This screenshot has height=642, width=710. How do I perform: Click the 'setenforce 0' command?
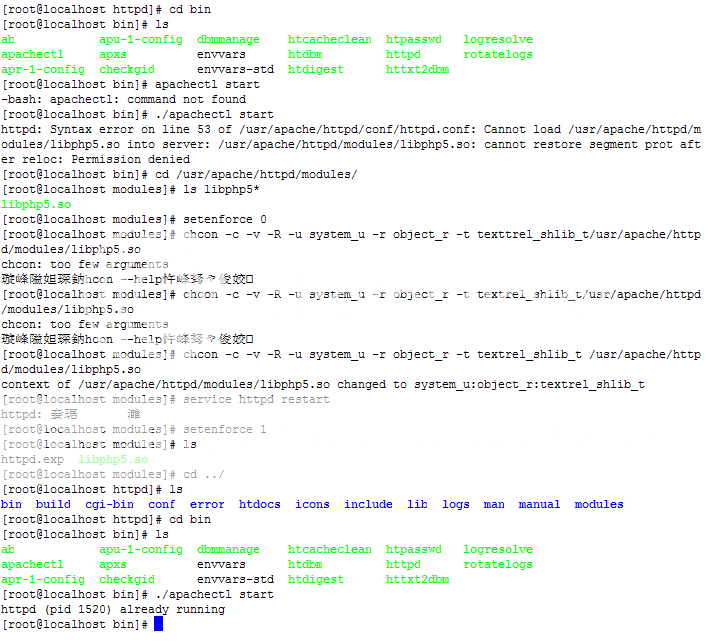(x=225, y=220)
